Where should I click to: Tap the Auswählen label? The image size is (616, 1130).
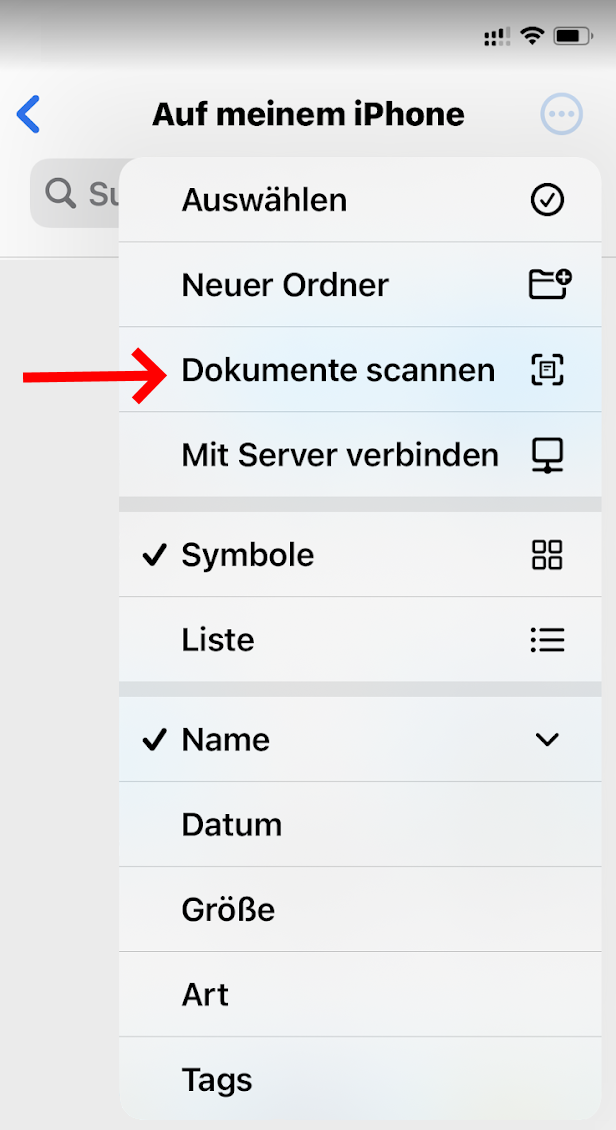(264, 200)
